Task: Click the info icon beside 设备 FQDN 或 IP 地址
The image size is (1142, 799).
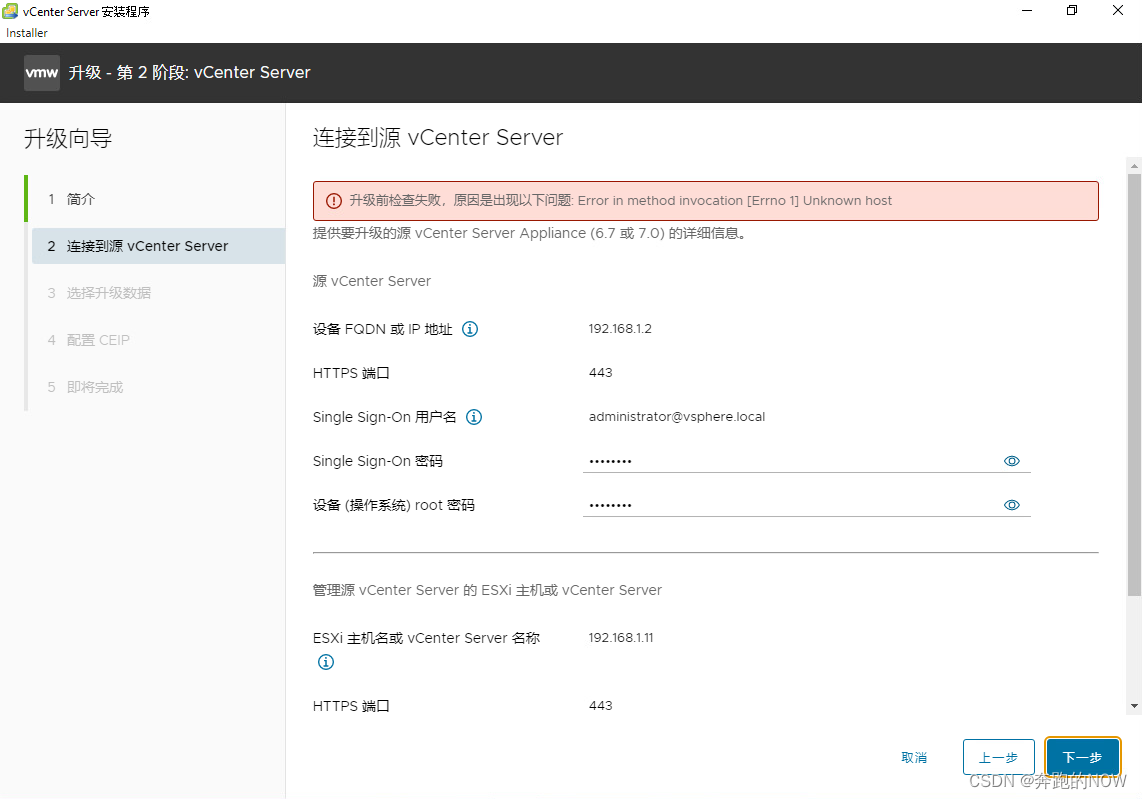Action: (470, 329)
